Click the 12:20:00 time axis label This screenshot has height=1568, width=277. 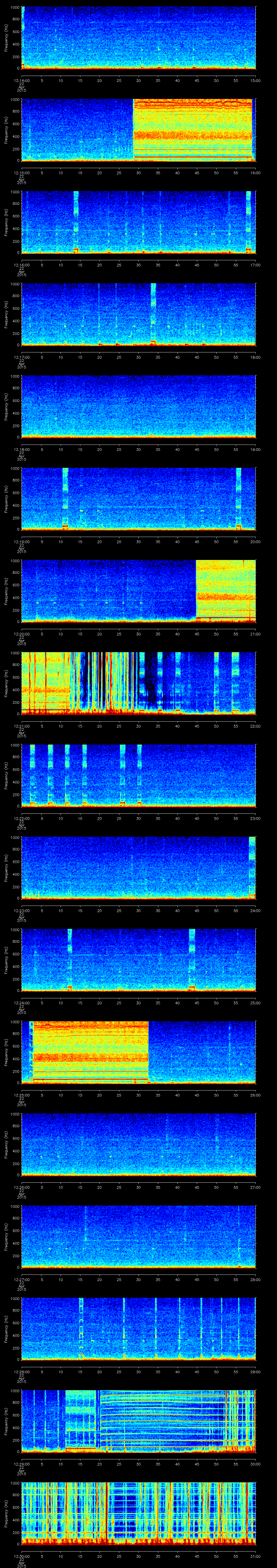click(22, 634)
